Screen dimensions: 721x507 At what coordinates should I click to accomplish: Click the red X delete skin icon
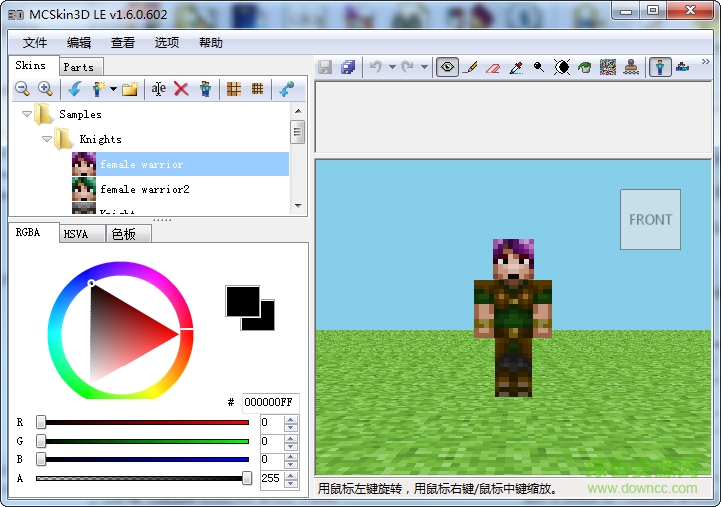pos(181,89)
